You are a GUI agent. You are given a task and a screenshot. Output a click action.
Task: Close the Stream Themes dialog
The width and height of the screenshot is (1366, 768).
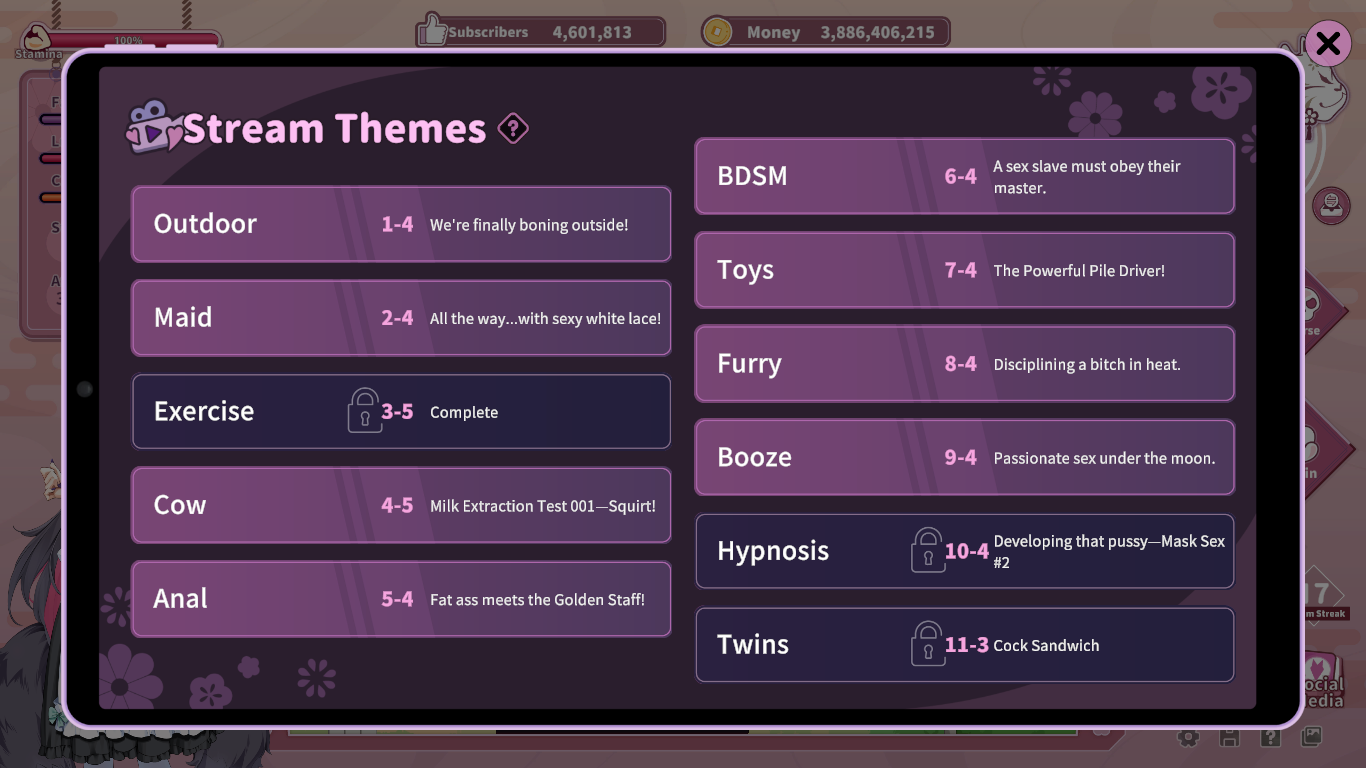click(x=1328, y=44)
